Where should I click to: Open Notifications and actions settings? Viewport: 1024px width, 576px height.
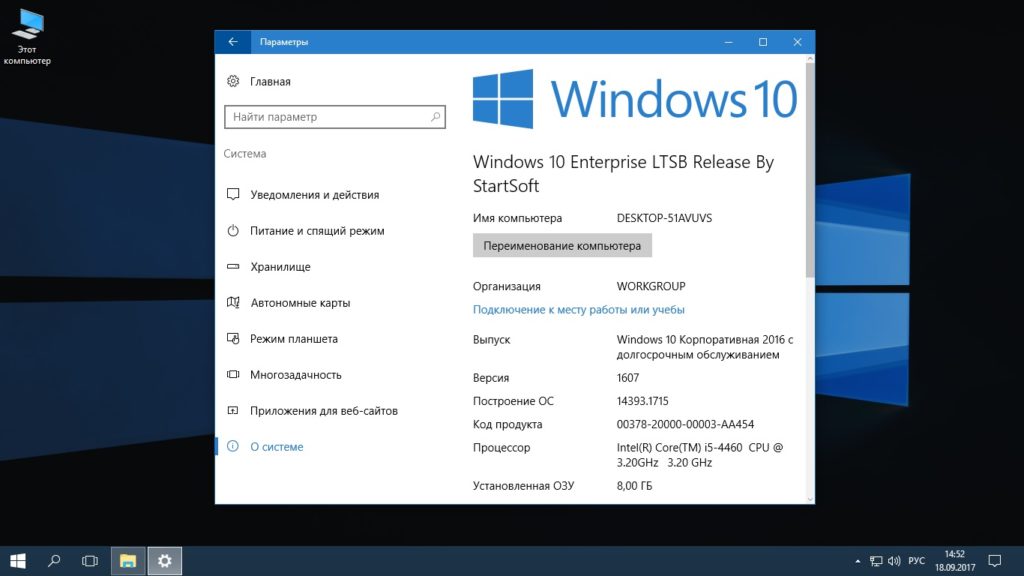(314, 195)
